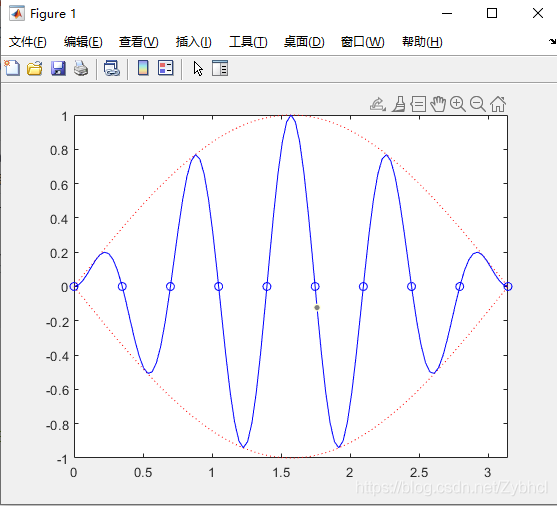Click the y-axis label -0.2

(57, 322)
